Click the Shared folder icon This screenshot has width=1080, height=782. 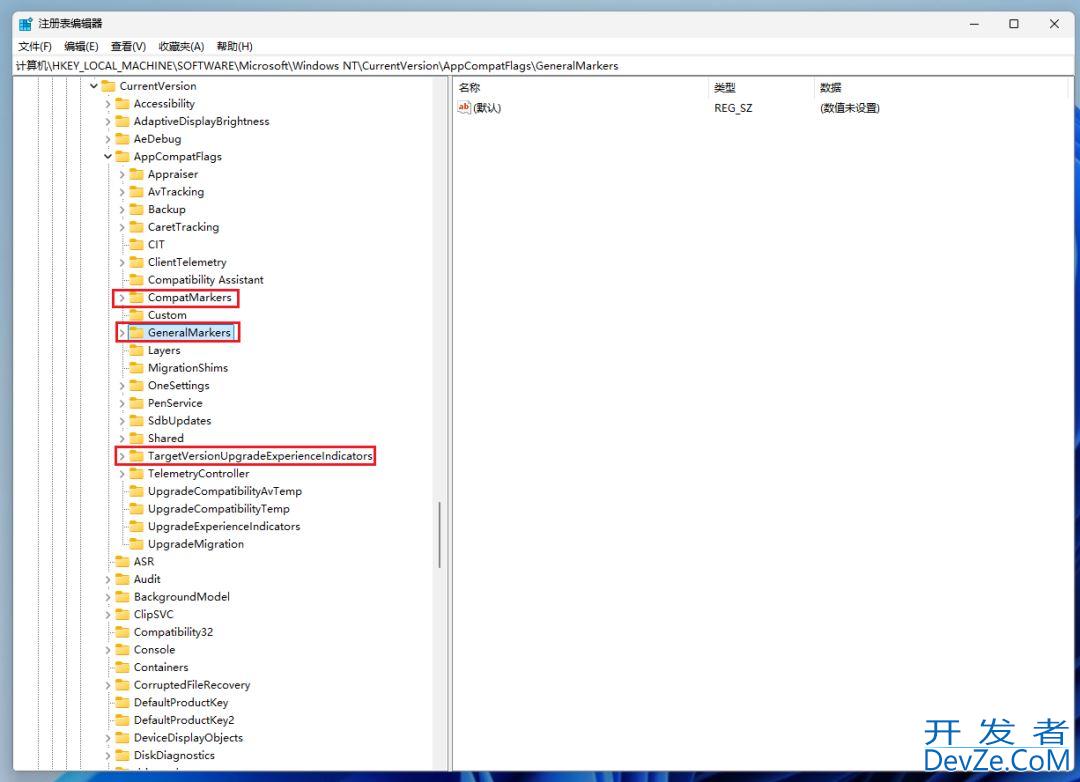point(136,438)
